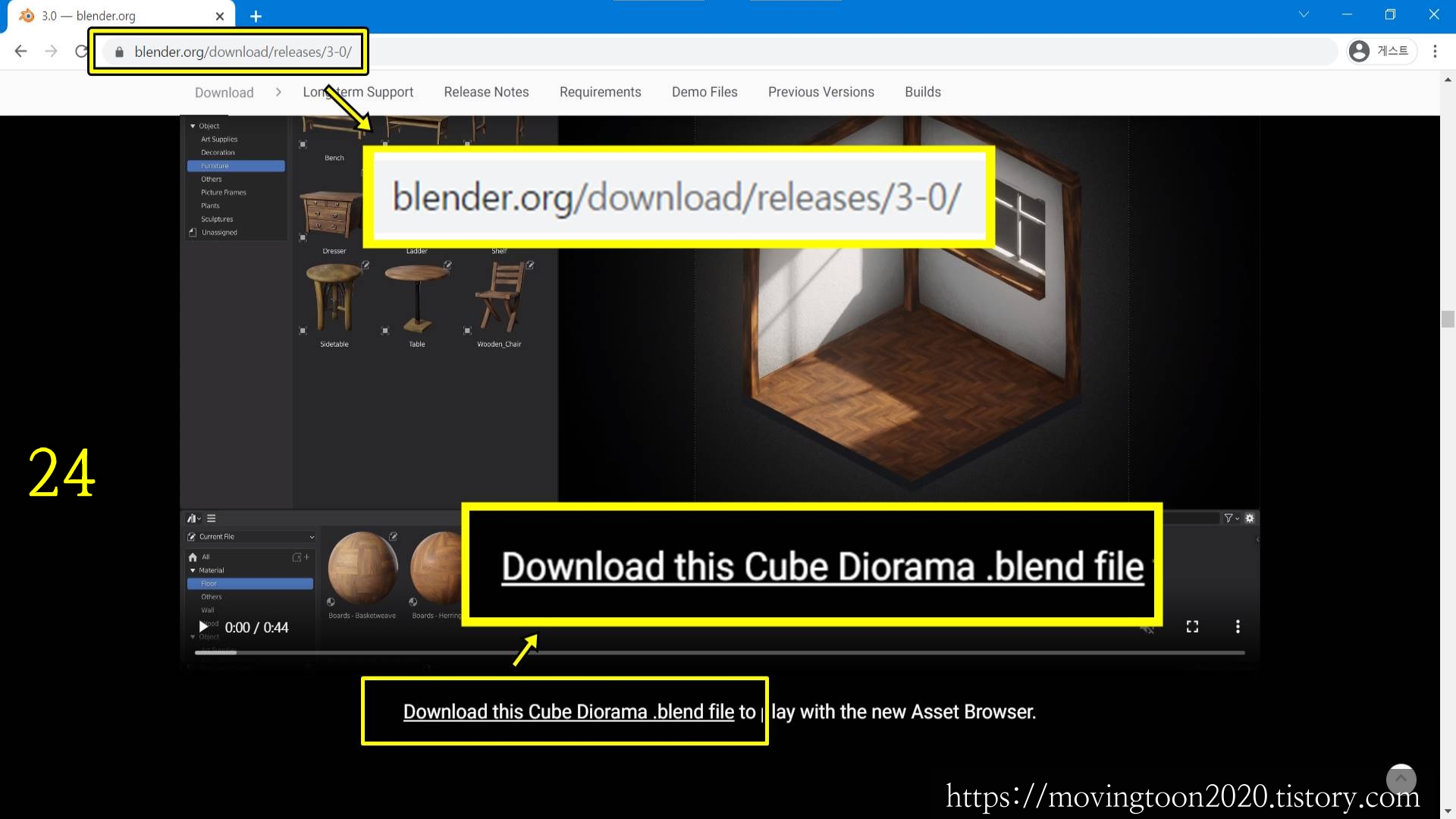Open the Builds nav item
Image resolution: width=1456 pixels, height=819 pixels.
(x=922, y=92)
